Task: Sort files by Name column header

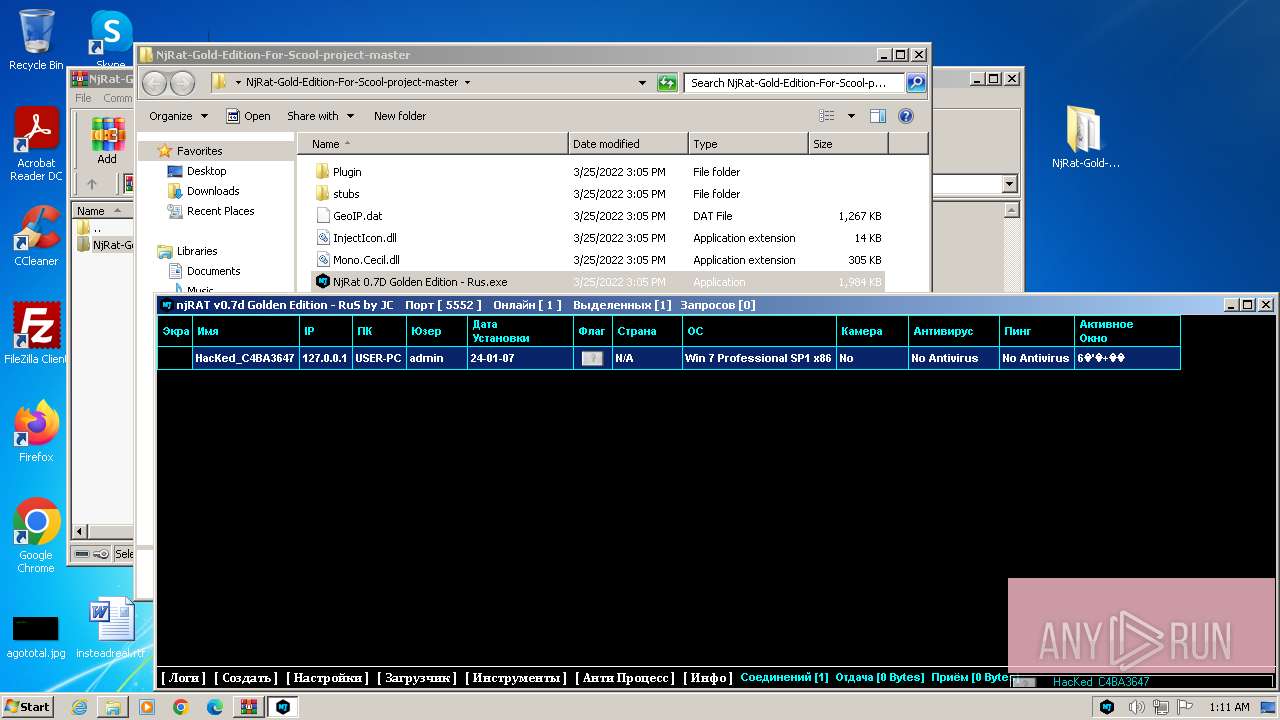Action: [432, 144]
